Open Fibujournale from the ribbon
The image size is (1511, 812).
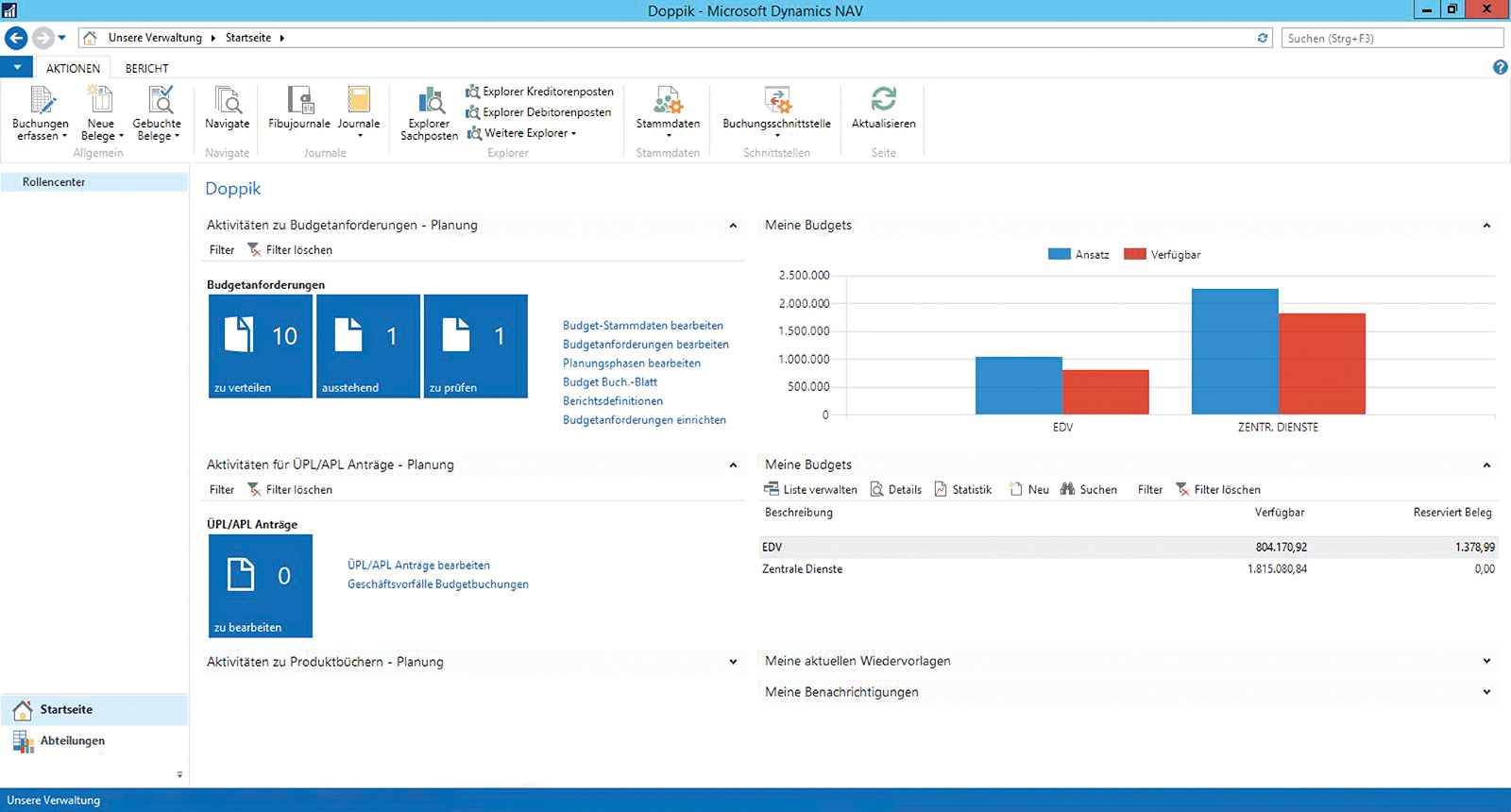[x=299, y=101]
